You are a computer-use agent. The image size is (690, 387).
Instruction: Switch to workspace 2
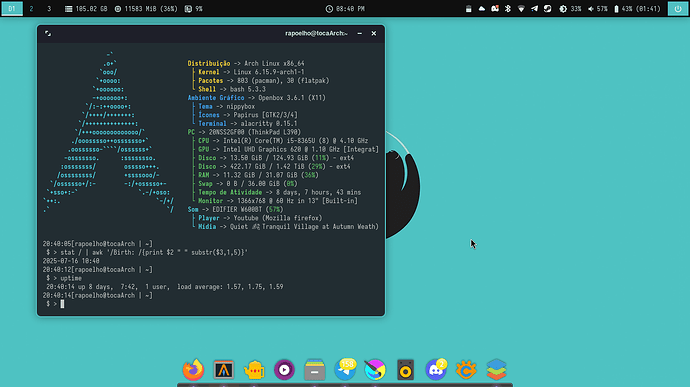pos(31,9)
